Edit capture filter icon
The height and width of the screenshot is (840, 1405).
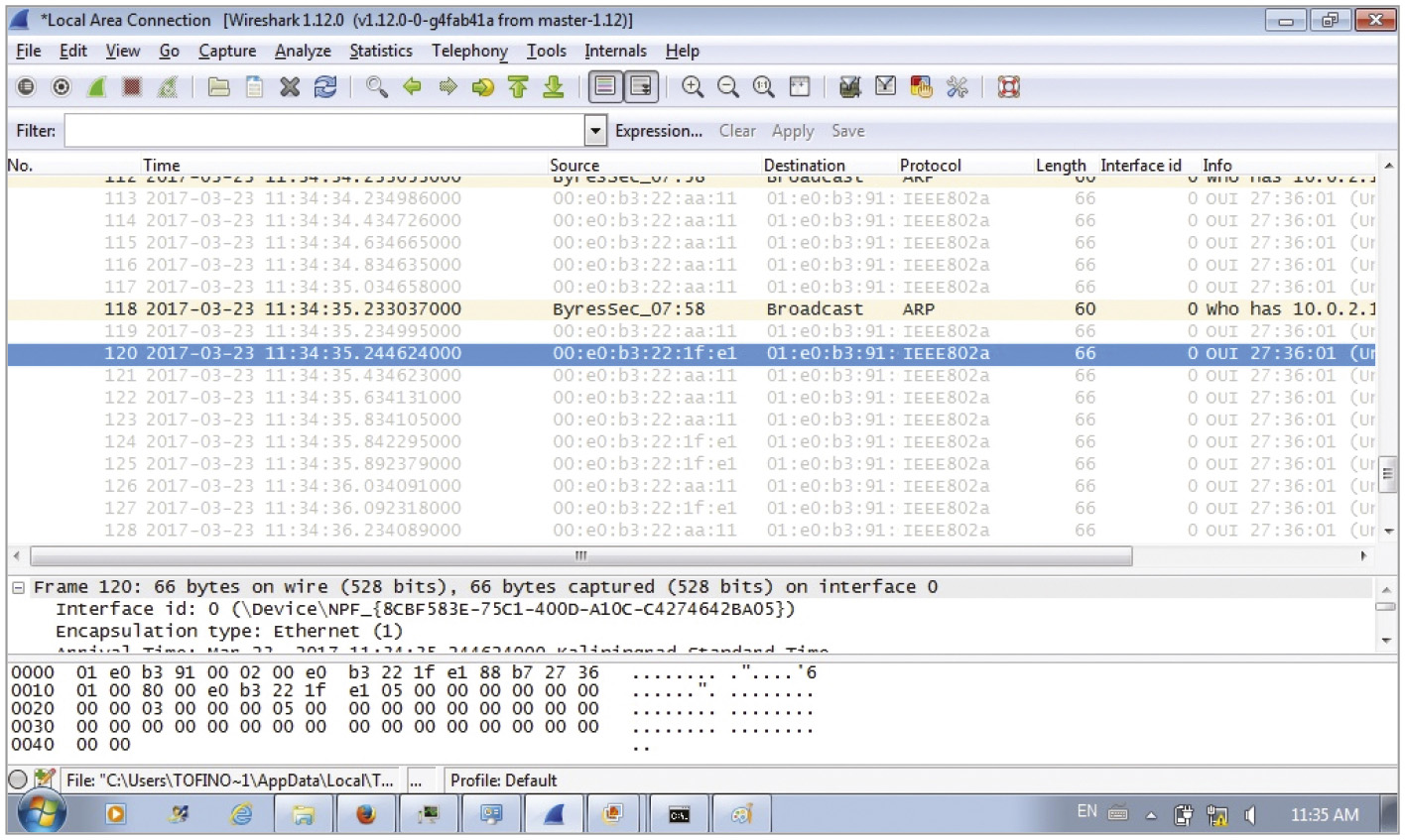pos(850,87)
